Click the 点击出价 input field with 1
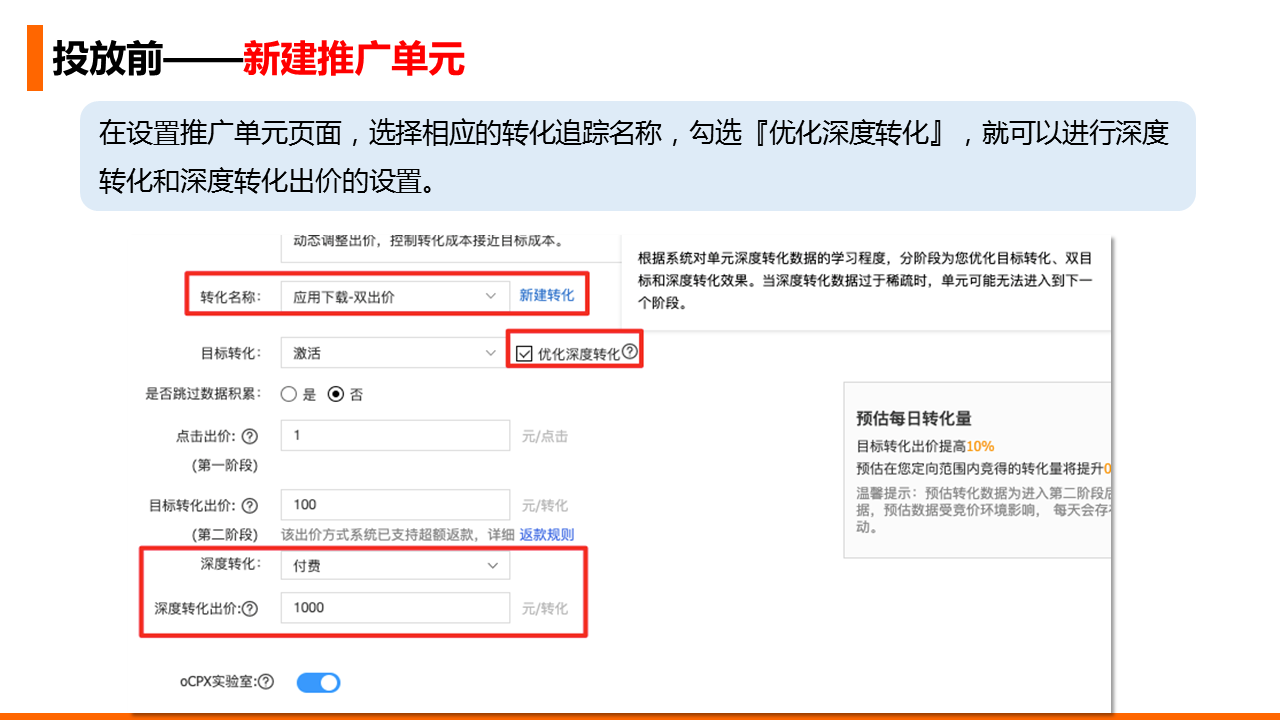This screenshot has width=1280, height=720. pyautogui.click(x=395, y=436)
